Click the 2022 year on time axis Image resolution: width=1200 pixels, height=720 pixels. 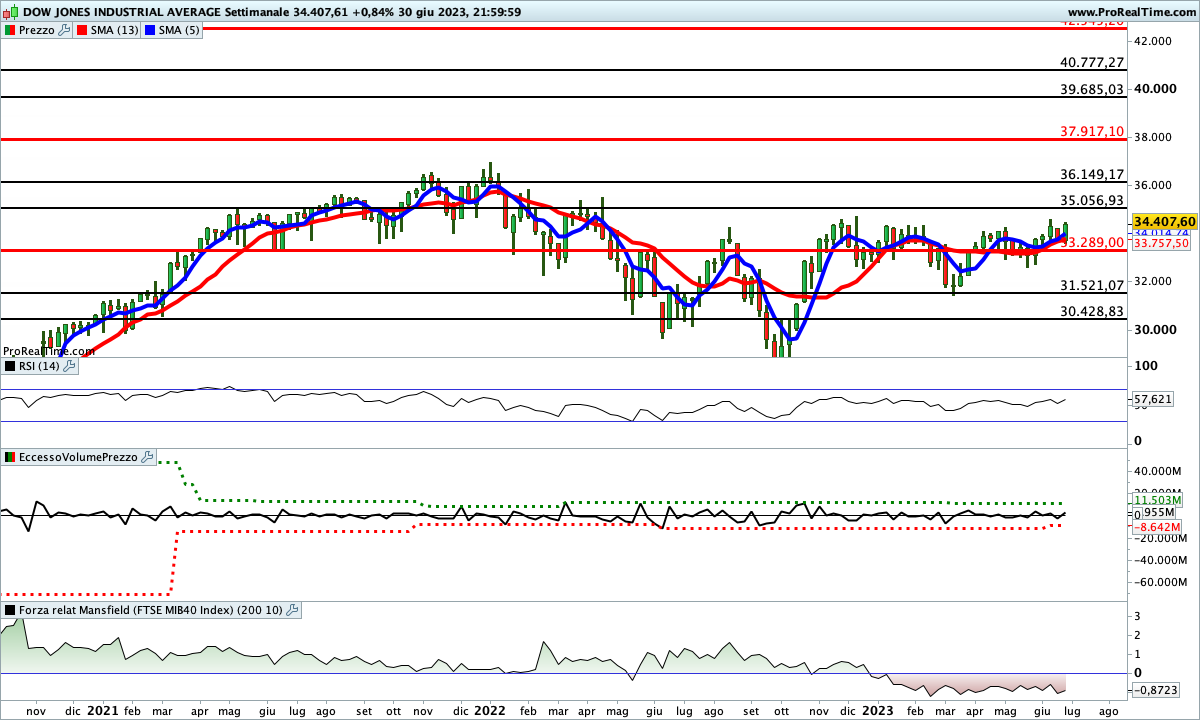point(489,710)
